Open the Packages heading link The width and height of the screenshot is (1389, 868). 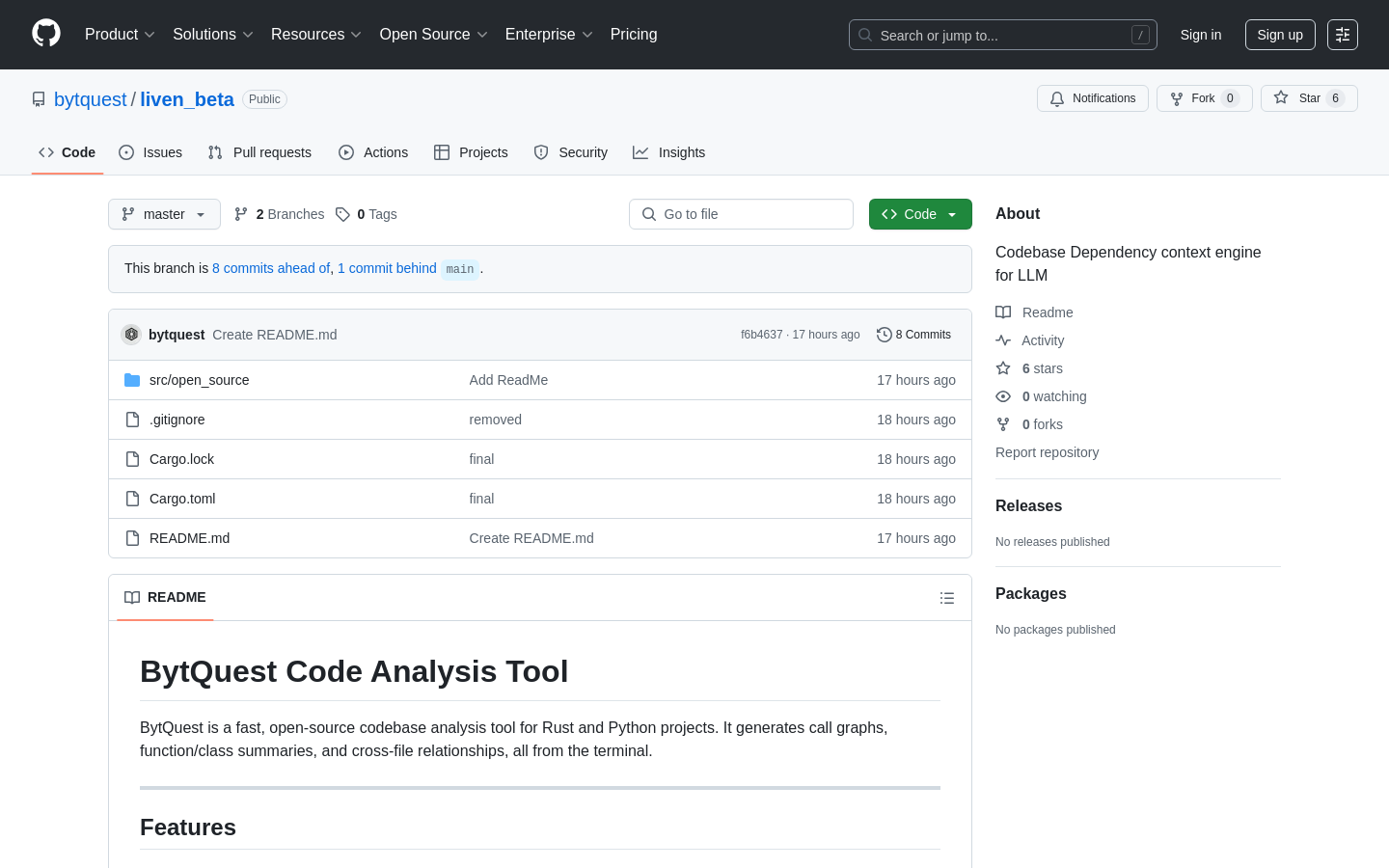[1031, 593]
